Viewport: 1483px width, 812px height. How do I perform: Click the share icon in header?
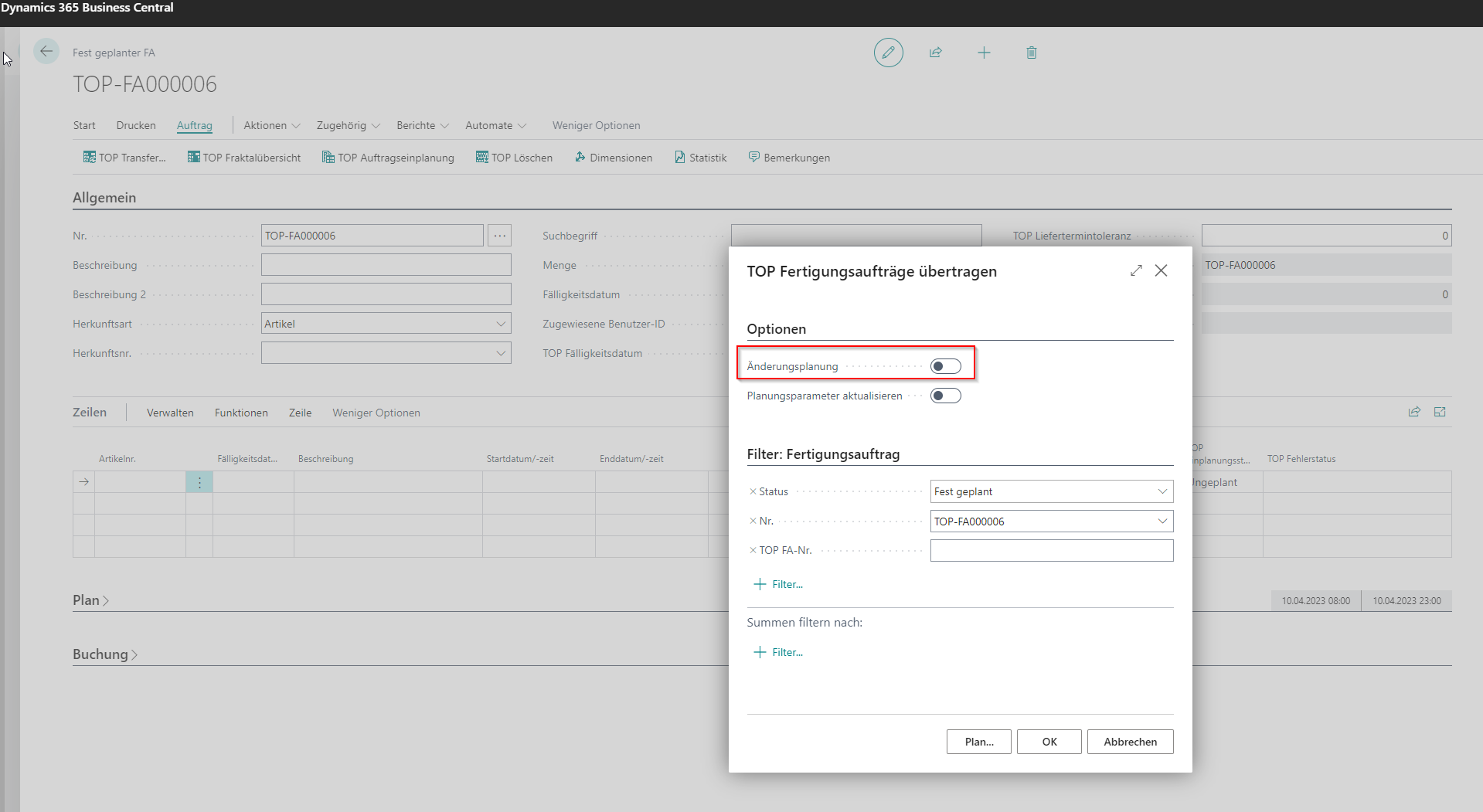point(936,53)
